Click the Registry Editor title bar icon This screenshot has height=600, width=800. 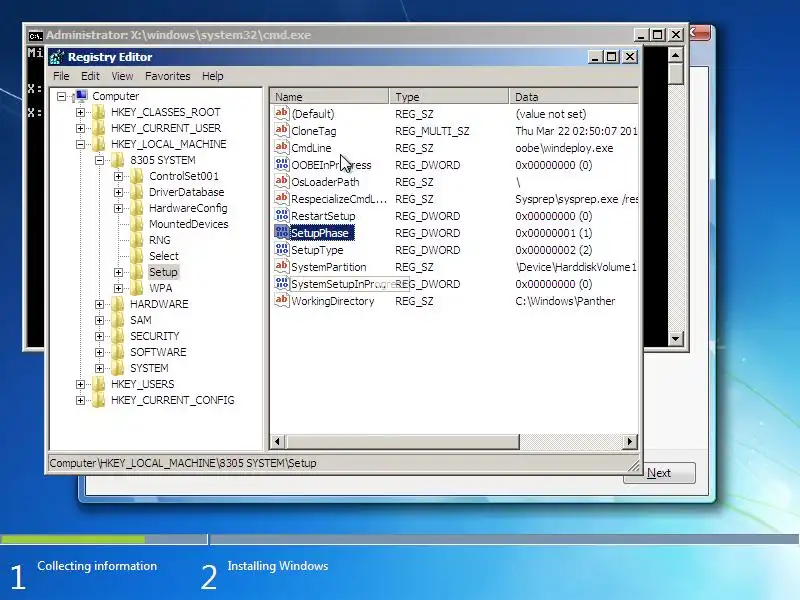click(57, 57)
